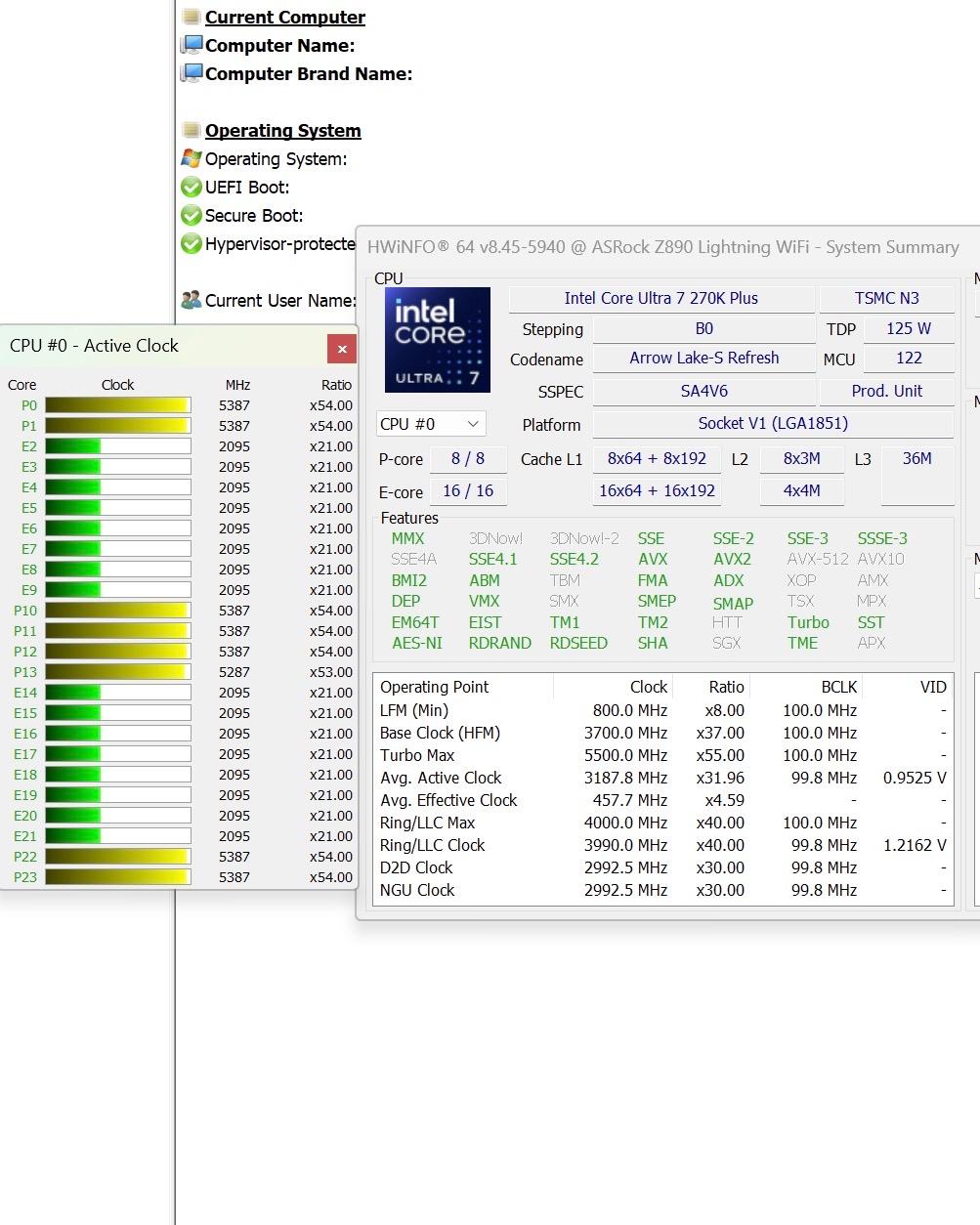Click the Prod. Unit field
Viewport: 980px width, 1225px height.
pyautogui.click(x=887, y=391)
